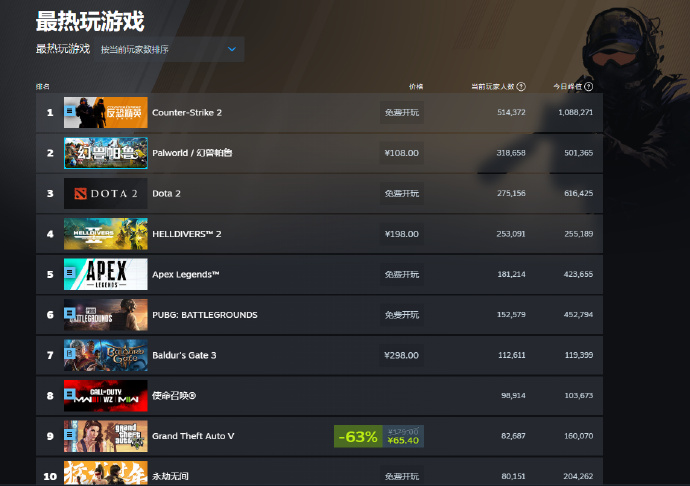
Task: Click the free-to-play button for PUBG
Action: pos(402,315)
